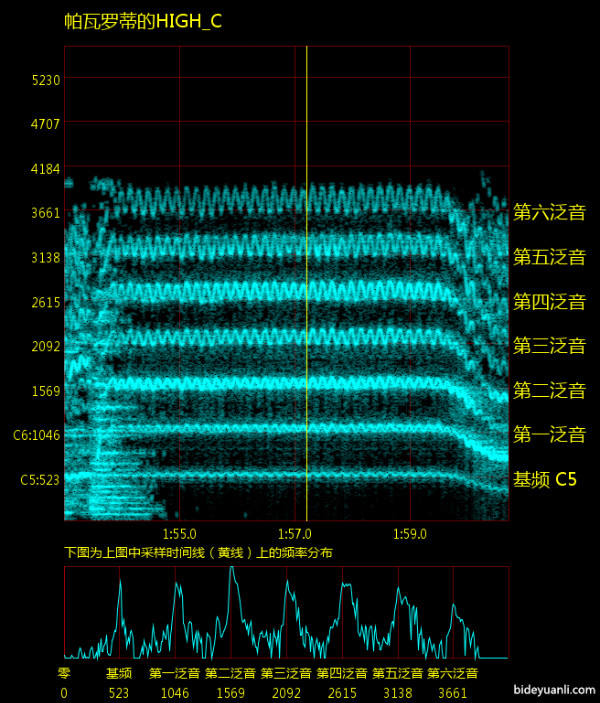Click the 第五泛音 label beside the spectrogram
This screenshot has height=703, width=600.
tap(549, 257)
